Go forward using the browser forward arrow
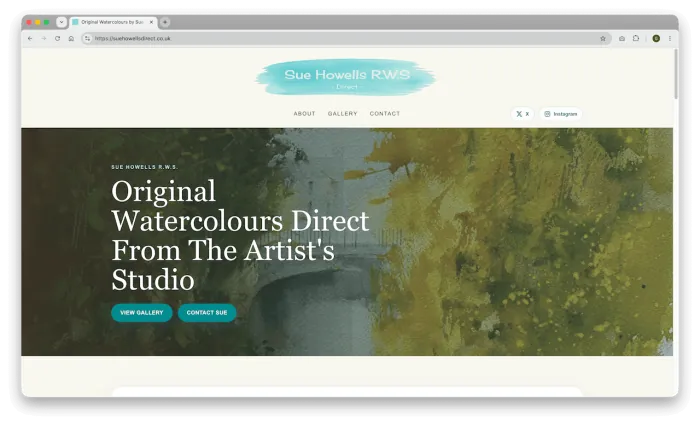 pos(44,38)
